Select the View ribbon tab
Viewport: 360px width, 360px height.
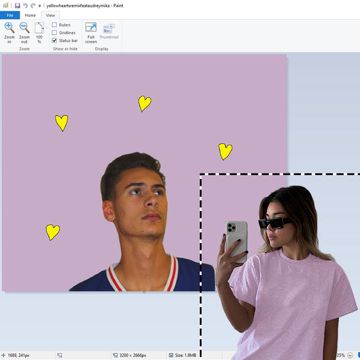click(50, 15)
